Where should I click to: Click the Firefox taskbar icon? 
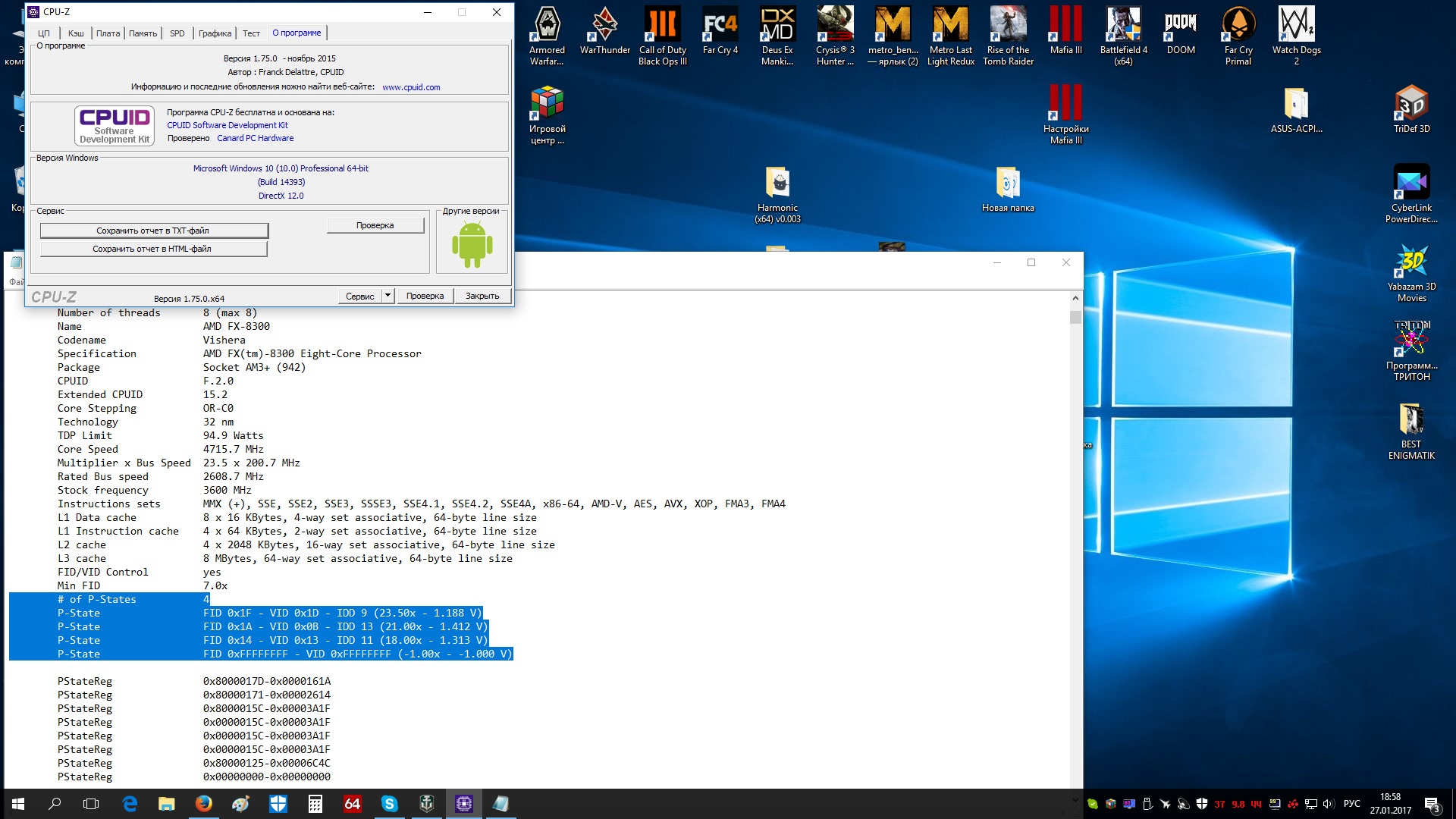tap(203, 804)
